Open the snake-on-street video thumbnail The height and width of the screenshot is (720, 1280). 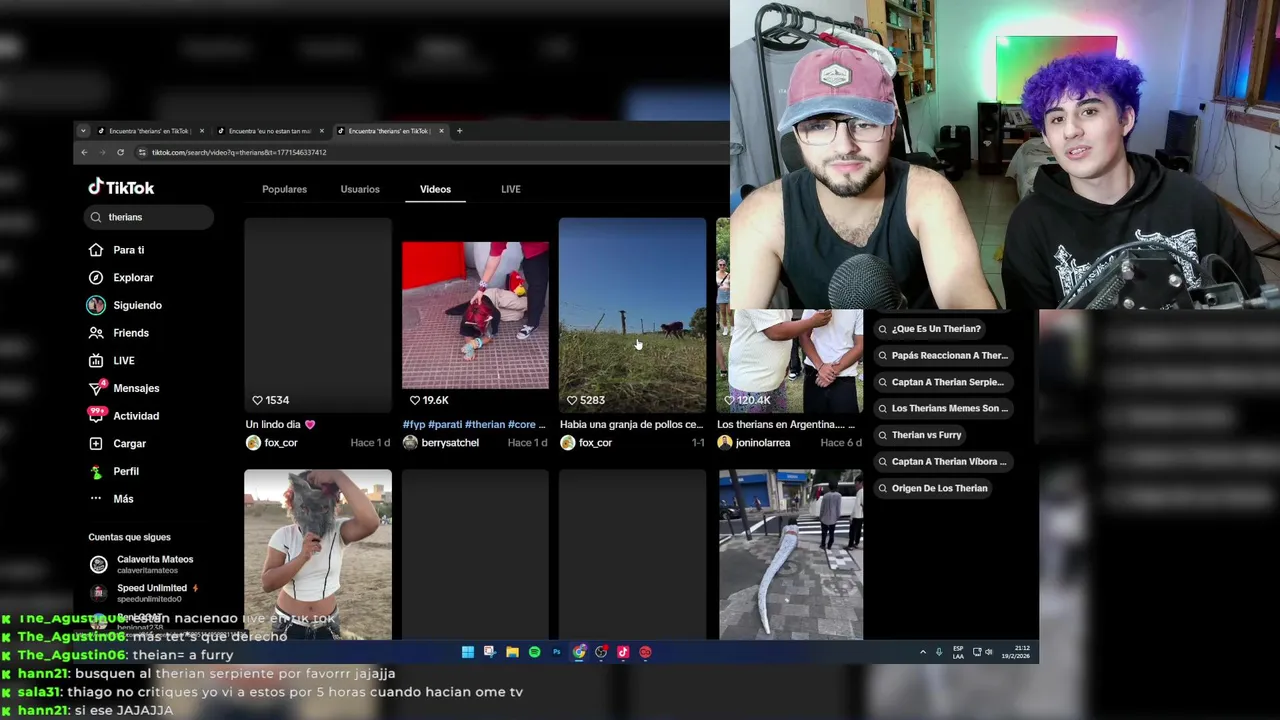790,553
